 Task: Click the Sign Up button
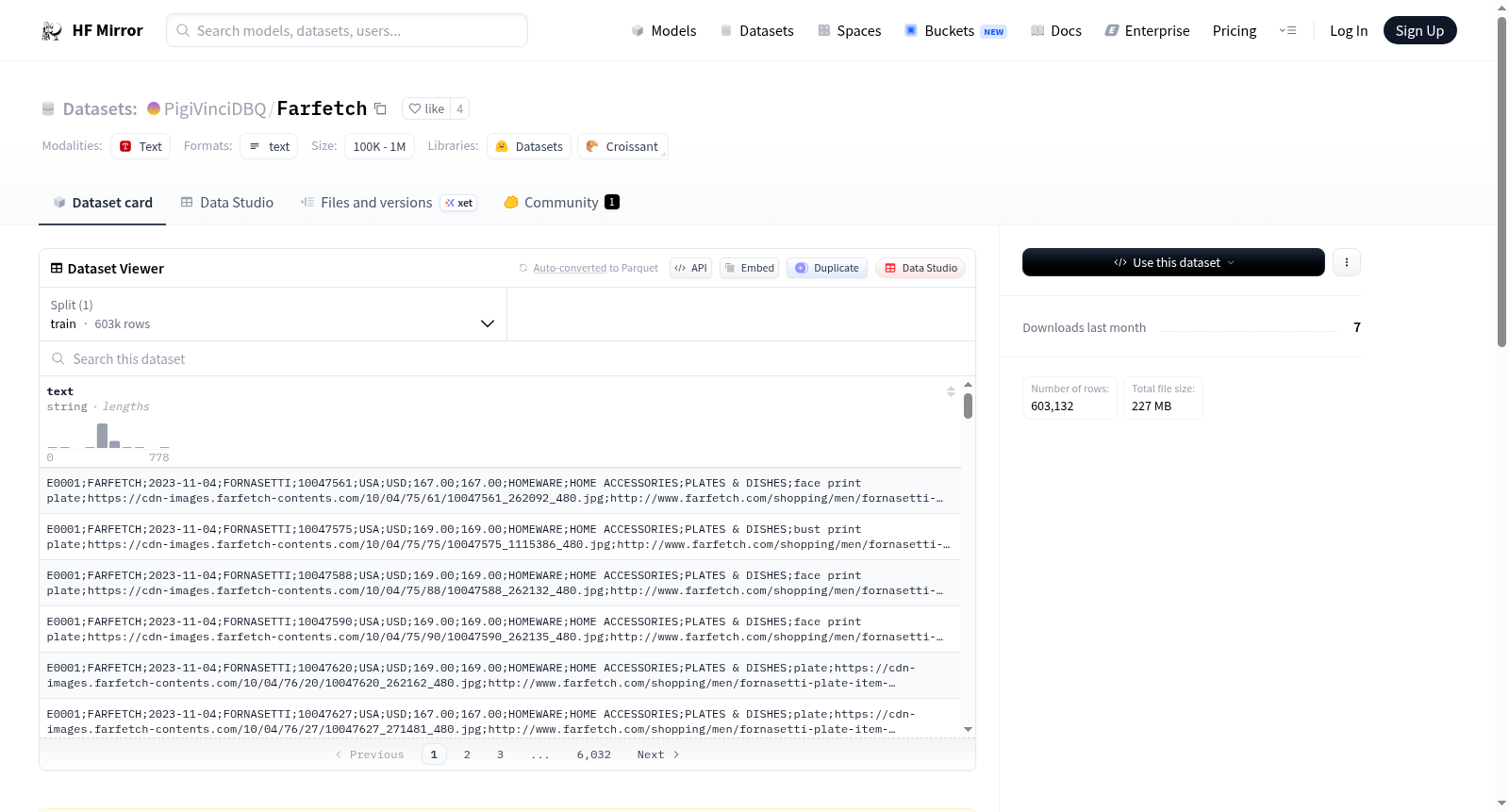(x=1420, y=30)
